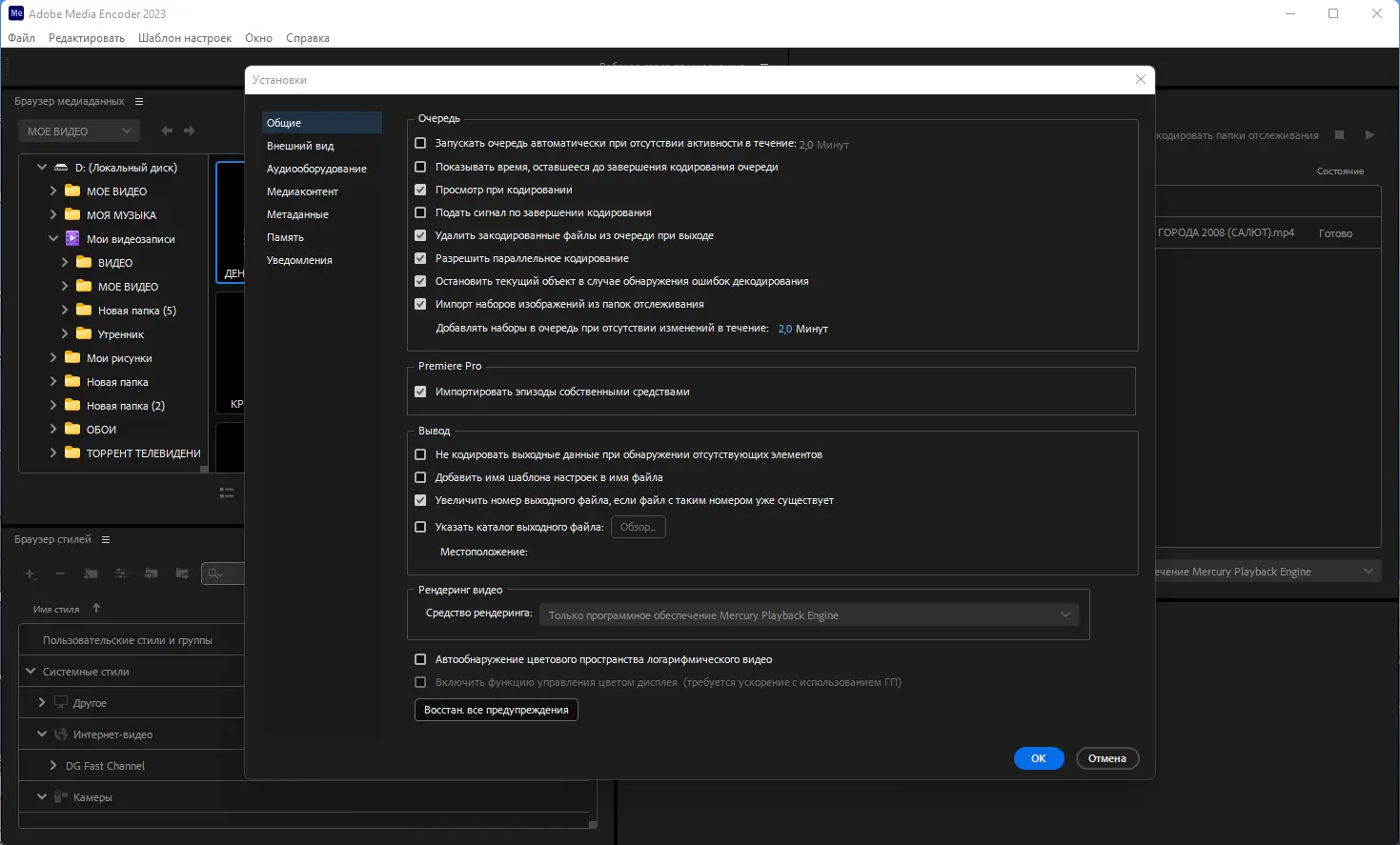Image resolution: width=1400 pixels, height=845 pixels.
Task: Expand the МОЯ МУЗЫКА folder
Action: 53,214
